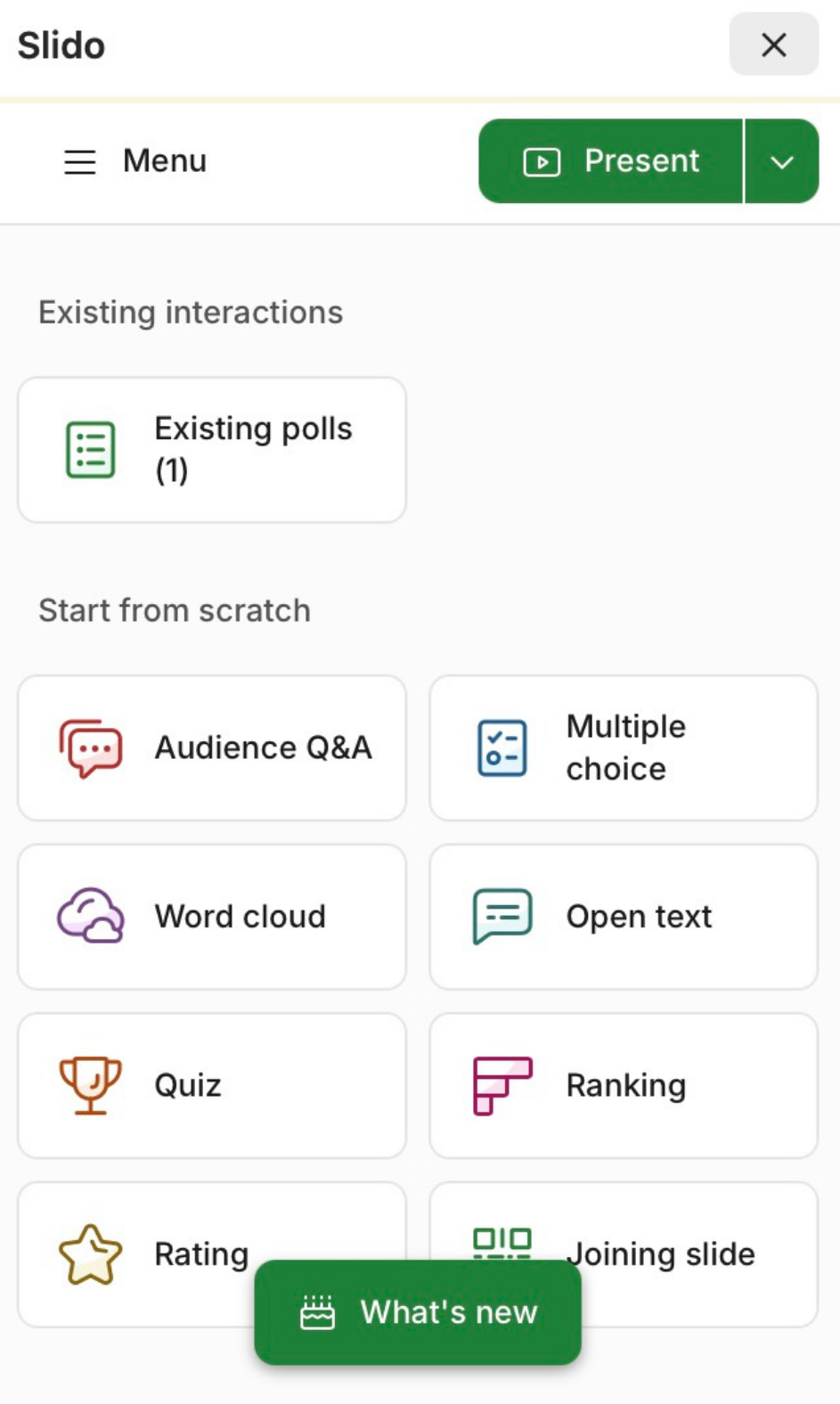Create a Word cloud via its label
The width and height of the screenshot is (840, 1404).
(x=241, y=916)
